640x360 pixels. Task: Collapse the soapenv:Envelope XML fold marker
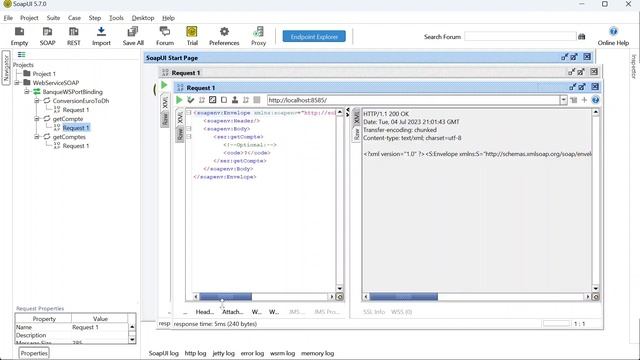tap(189, 113)
